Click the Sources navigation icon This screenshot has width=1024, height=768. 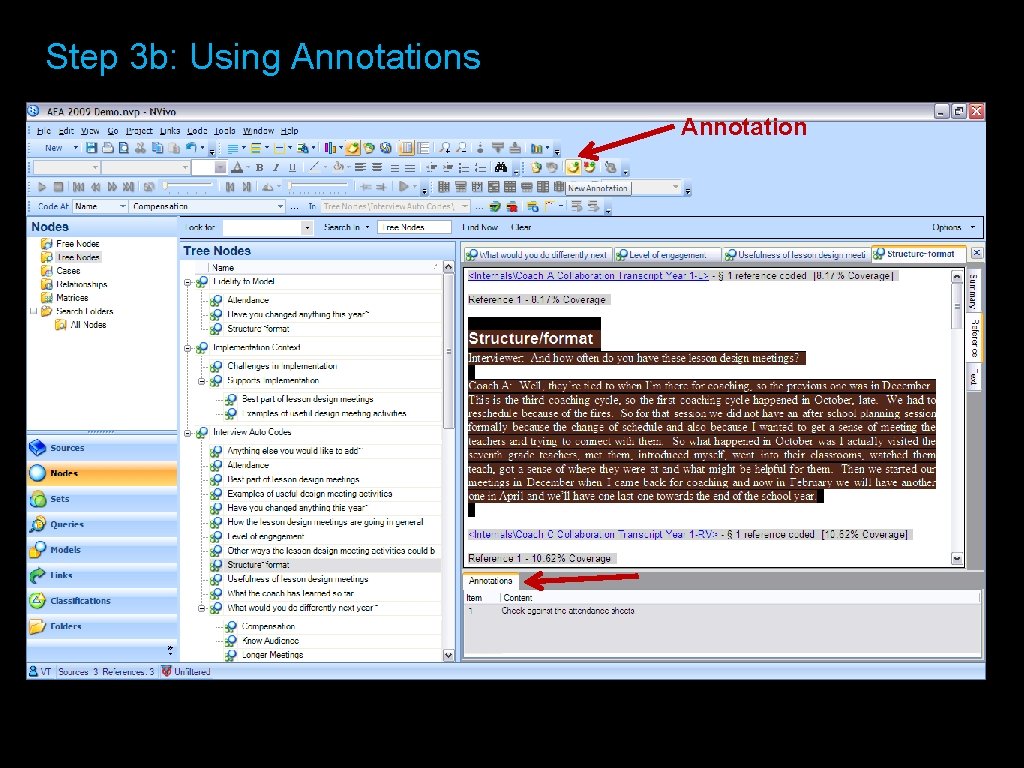pos(38,447)
